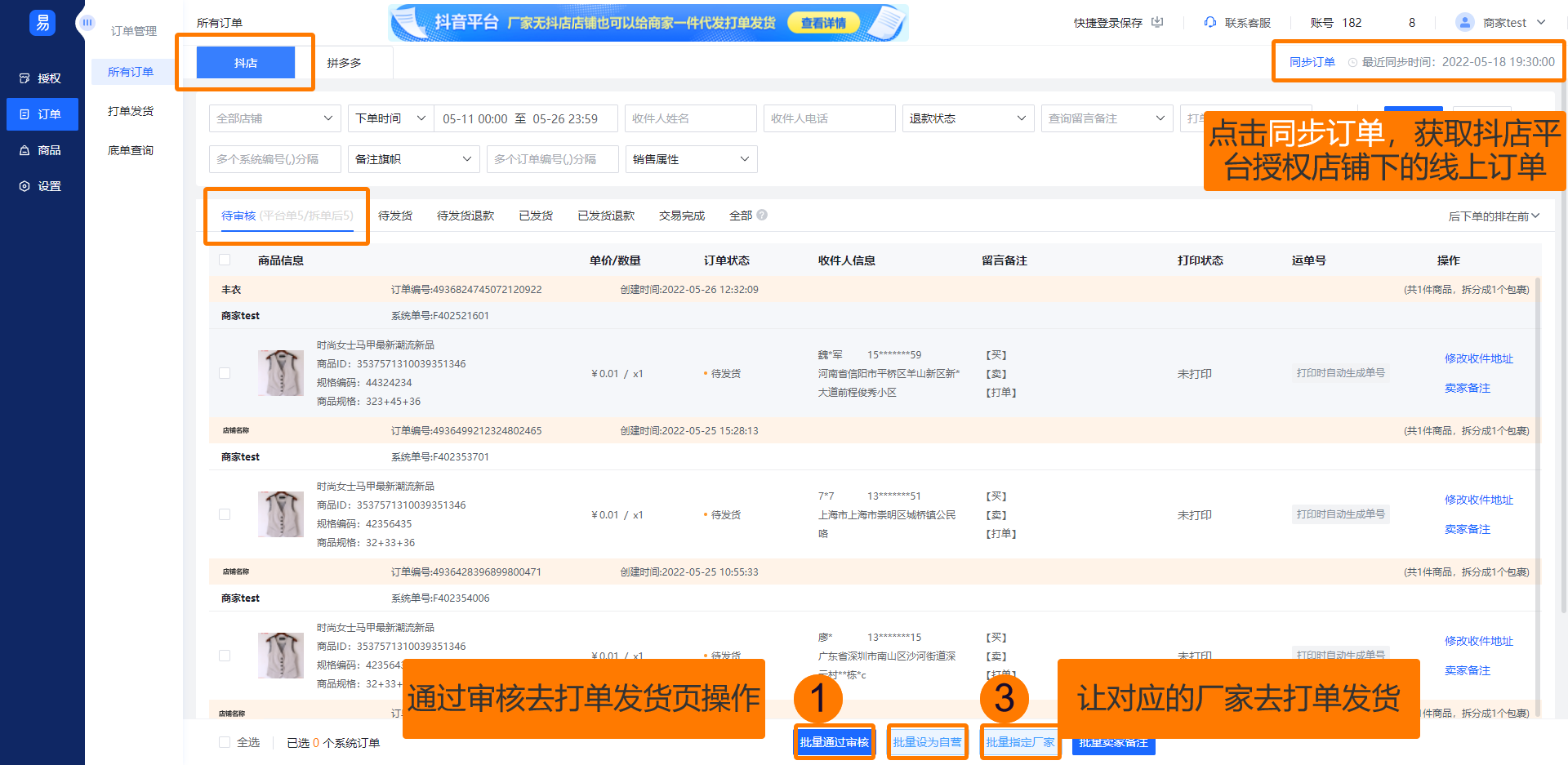The image size is (1568, 765).
Task: Click 查看详情 on the banner
Action: 823,23
